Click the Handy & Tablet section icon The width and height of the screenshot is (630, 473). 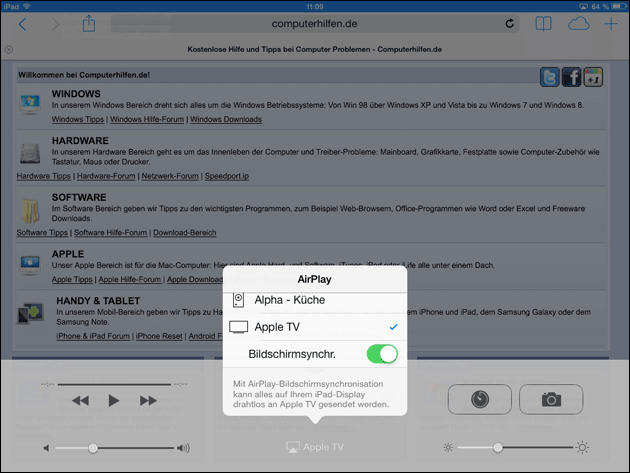tap(31, 313)
